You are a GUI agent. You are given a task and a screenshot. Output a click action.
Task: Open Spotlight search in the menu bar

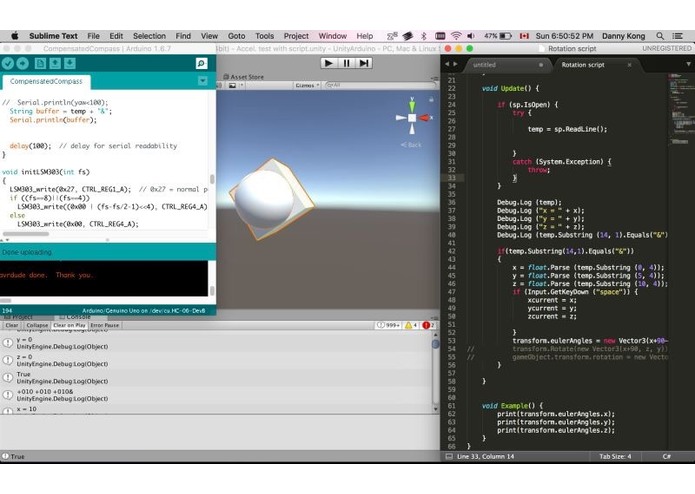pos(660,36)
